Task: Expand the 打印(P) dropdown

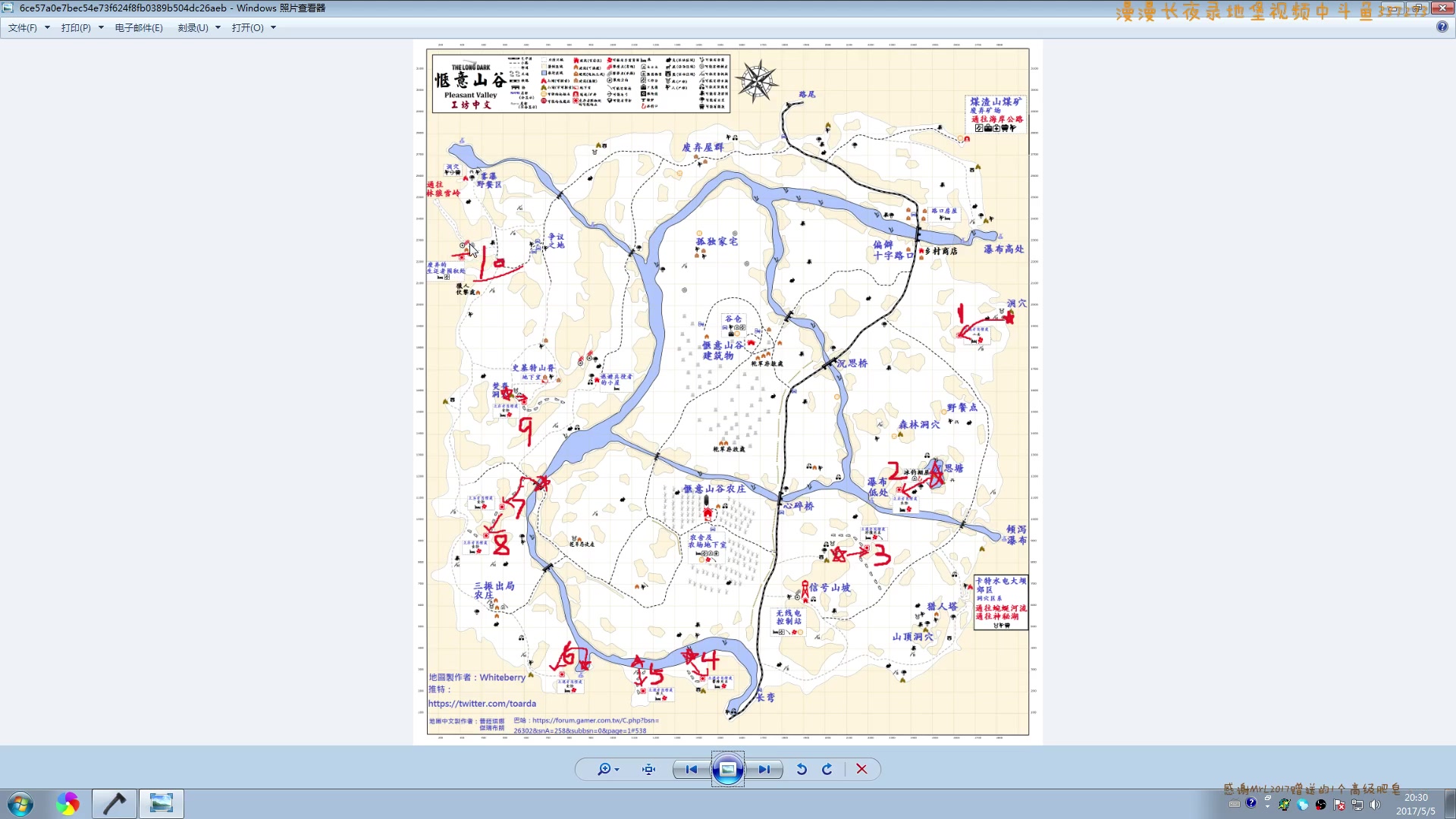Action: [101, 27]
